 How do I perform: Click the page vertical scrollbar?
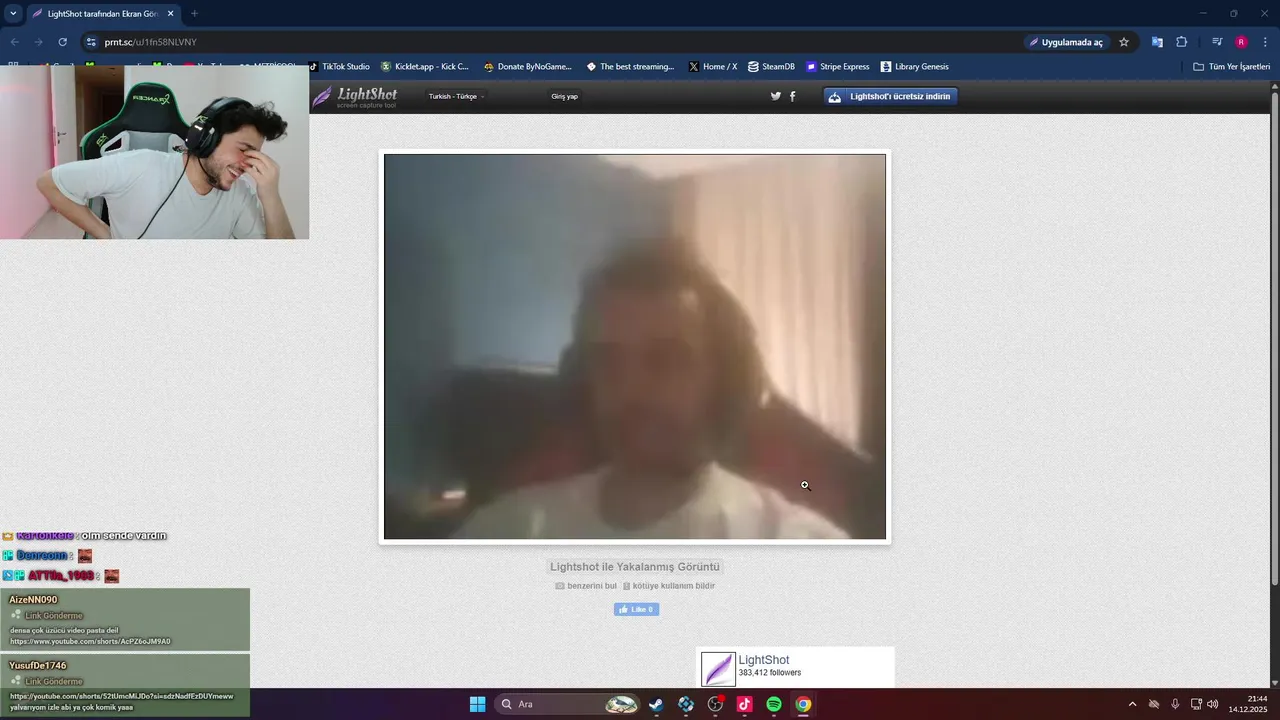1274,338
